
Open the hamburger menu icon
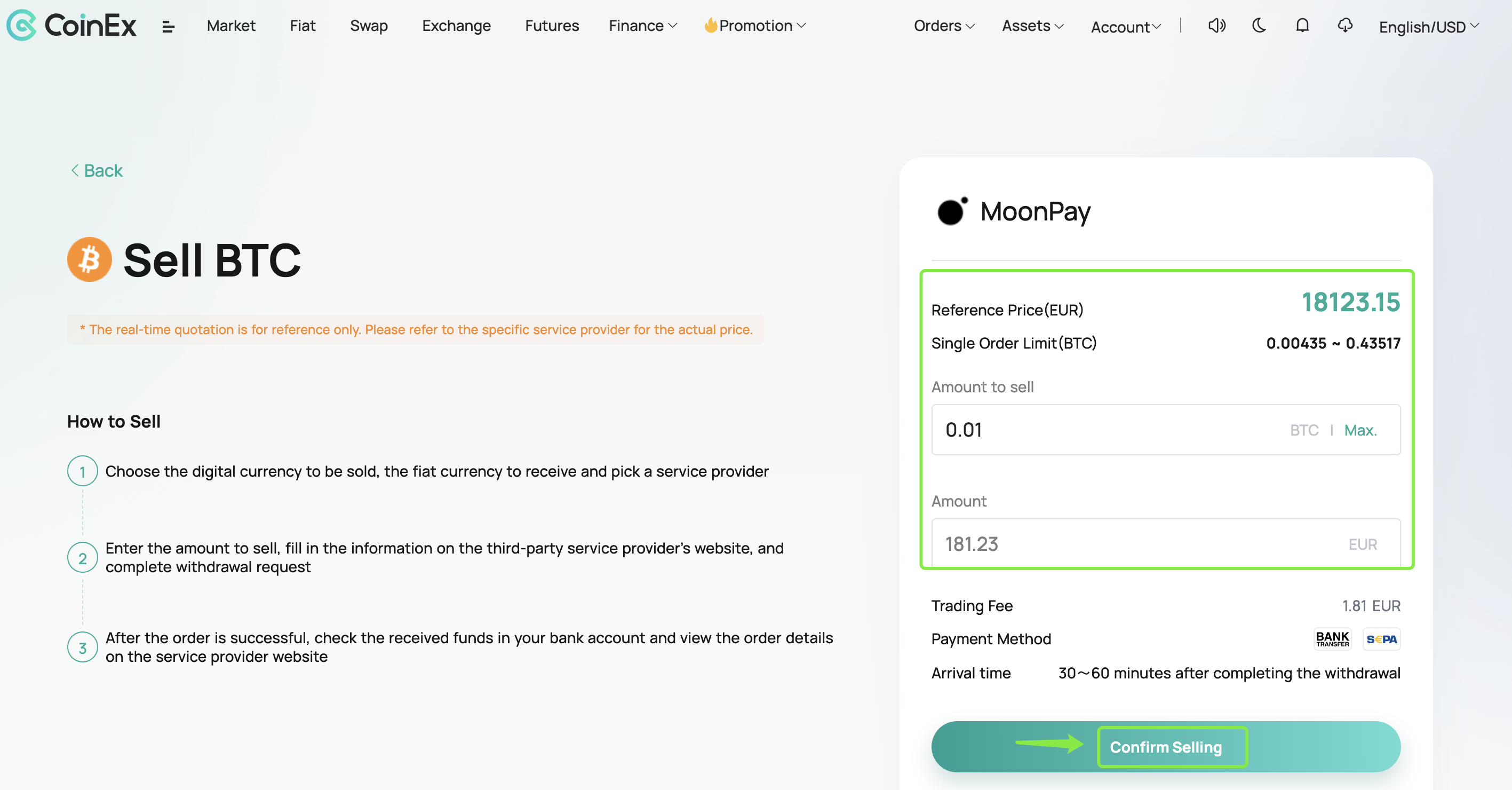tap(168, 27)
